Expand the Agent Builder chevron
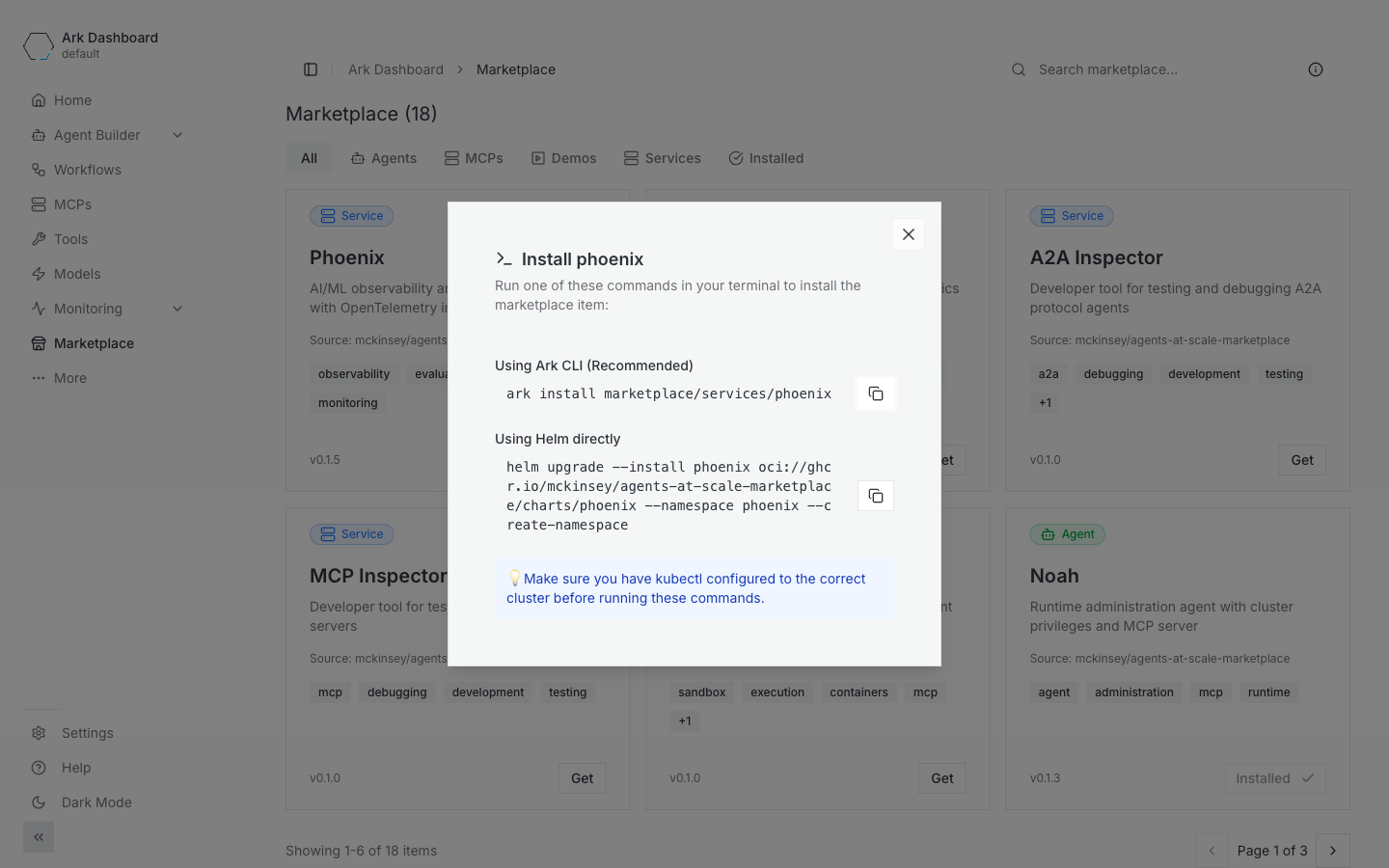The image size is (1389, 868). tap(177, 135)
